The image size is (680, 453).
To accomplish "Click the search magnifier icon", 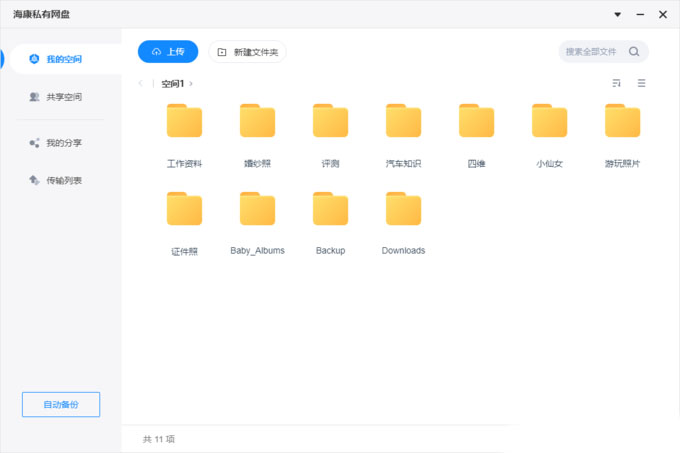I will tap(634, 51).
